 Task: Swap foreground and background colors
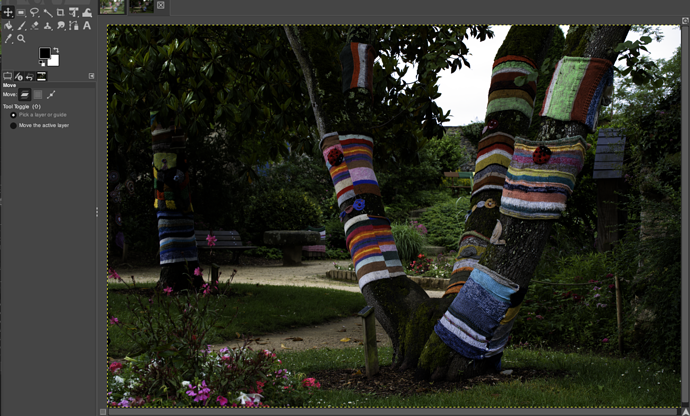click(x=56, y=50)
